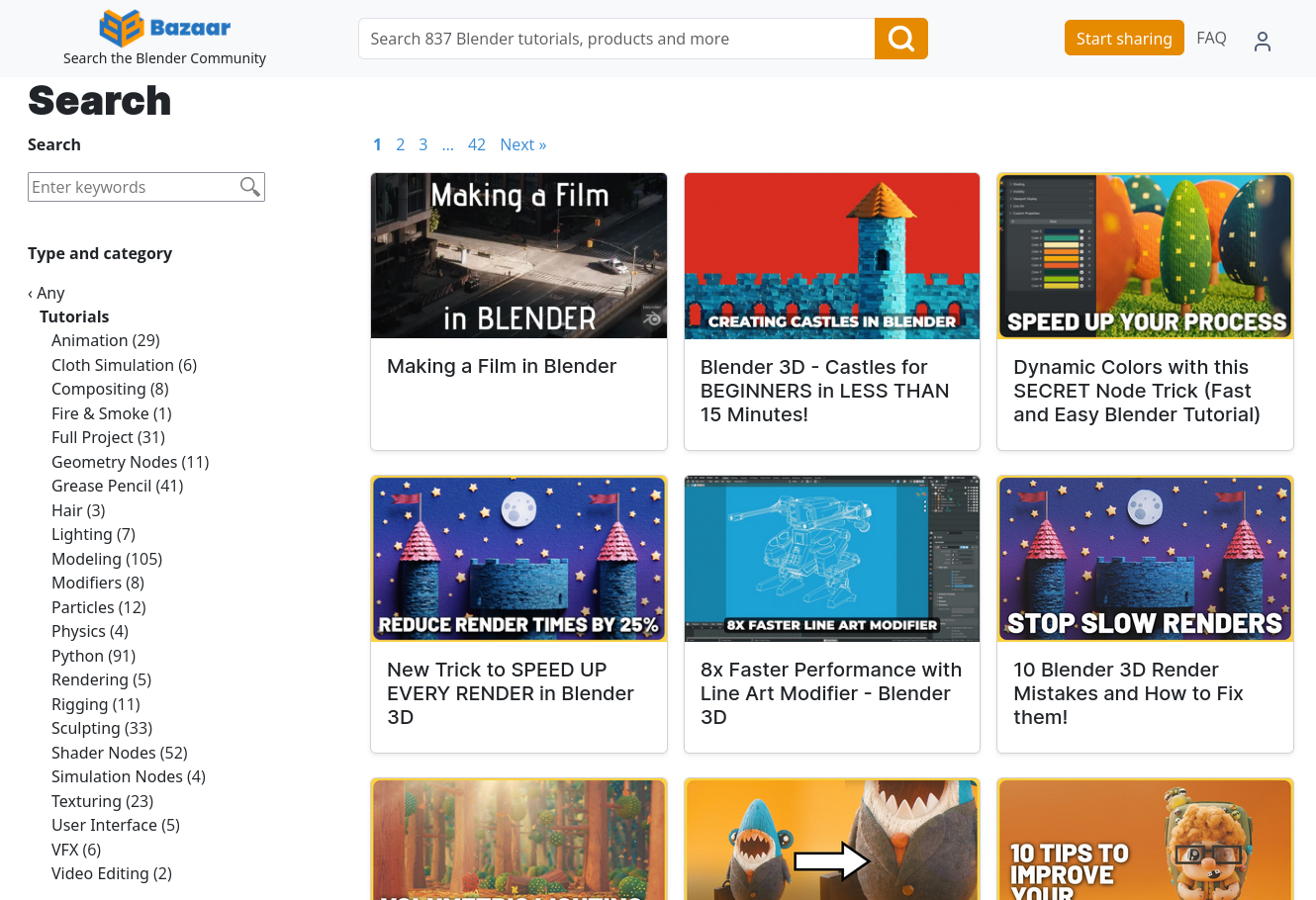Open Making a Film in Blender title
The image size is (1316, 900).
pyautogui.click(x=502, y=366)
